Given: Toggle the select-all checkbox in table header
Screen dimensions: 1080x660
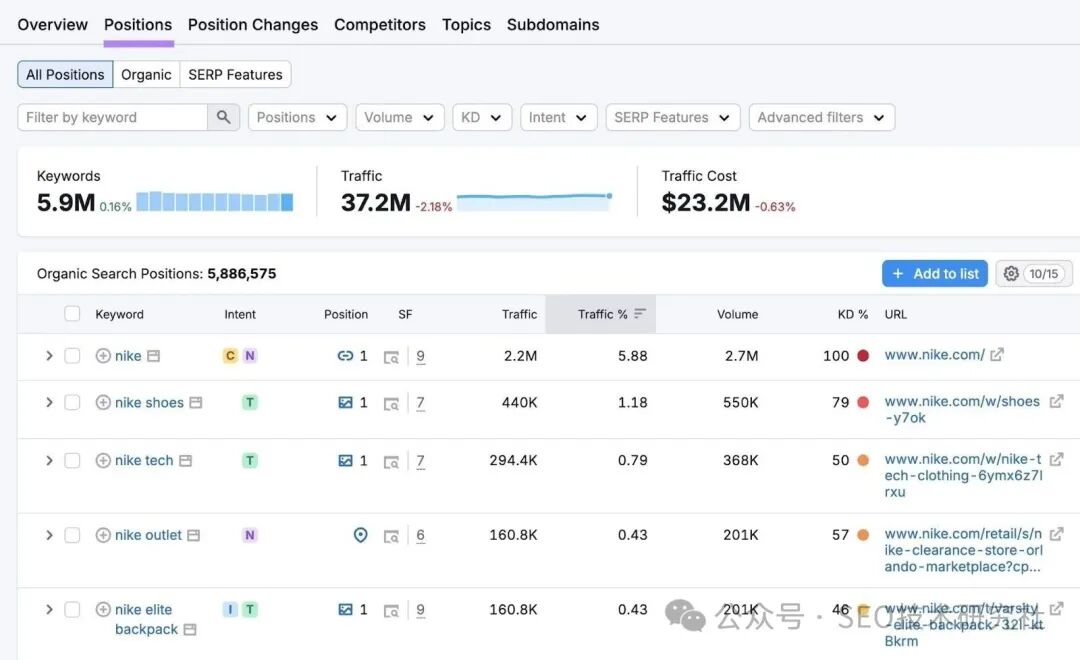Looking at the screenshot, I should tap(72, 314).
